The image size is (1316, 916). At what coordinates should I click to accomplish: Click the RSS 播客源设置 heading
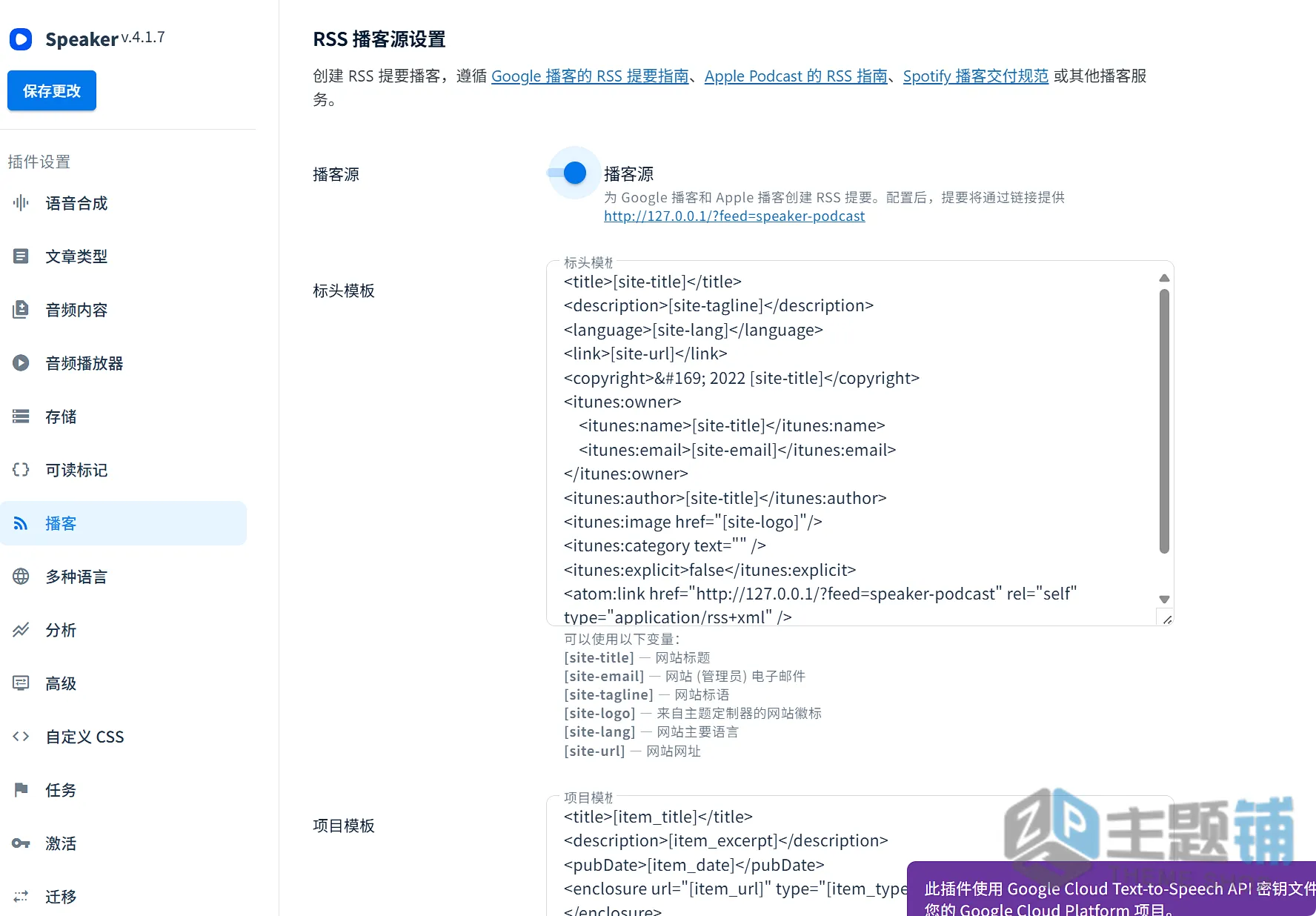click(x=379, y=39)
